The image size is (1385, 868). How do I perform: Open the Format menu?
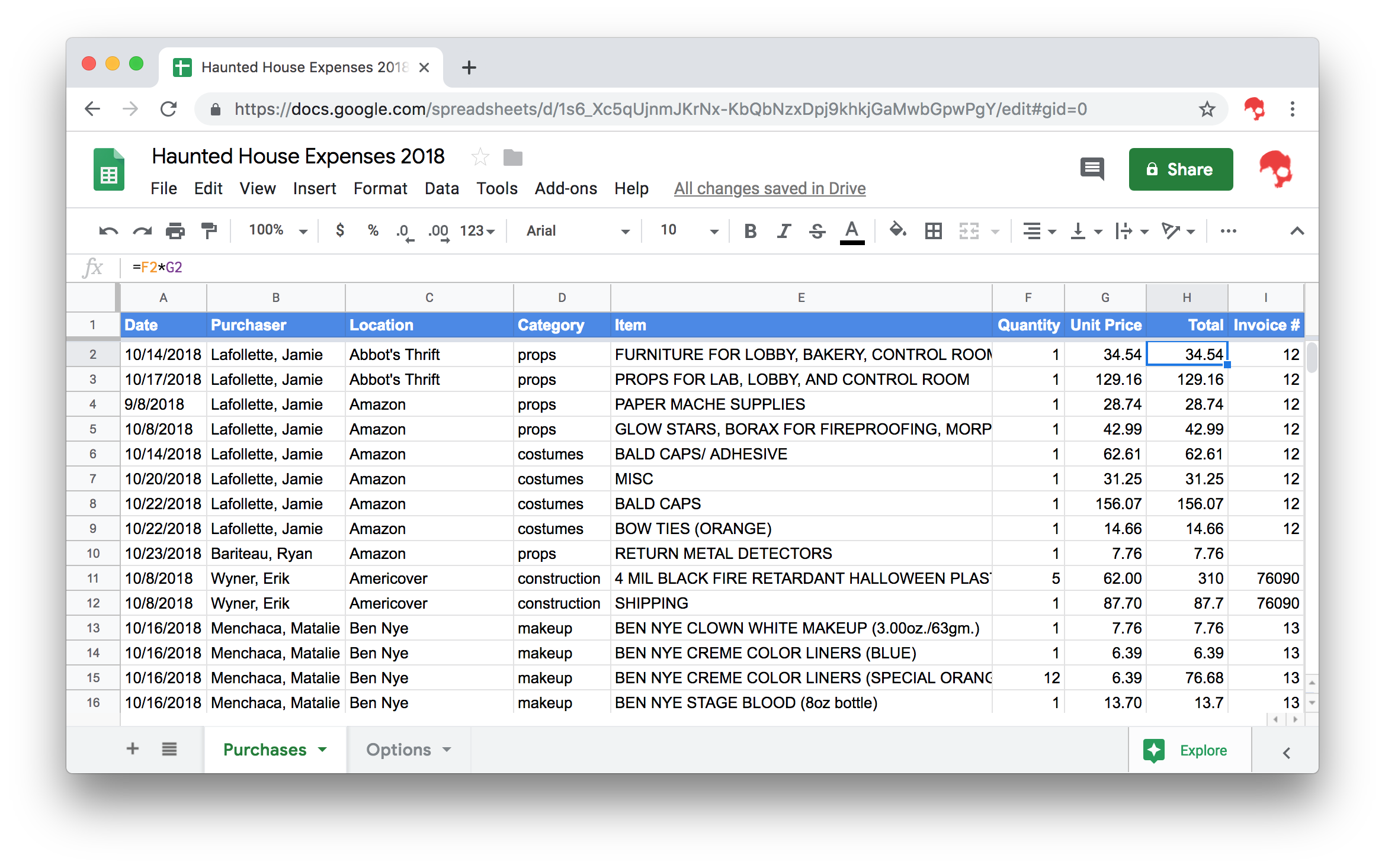[380, 188]
